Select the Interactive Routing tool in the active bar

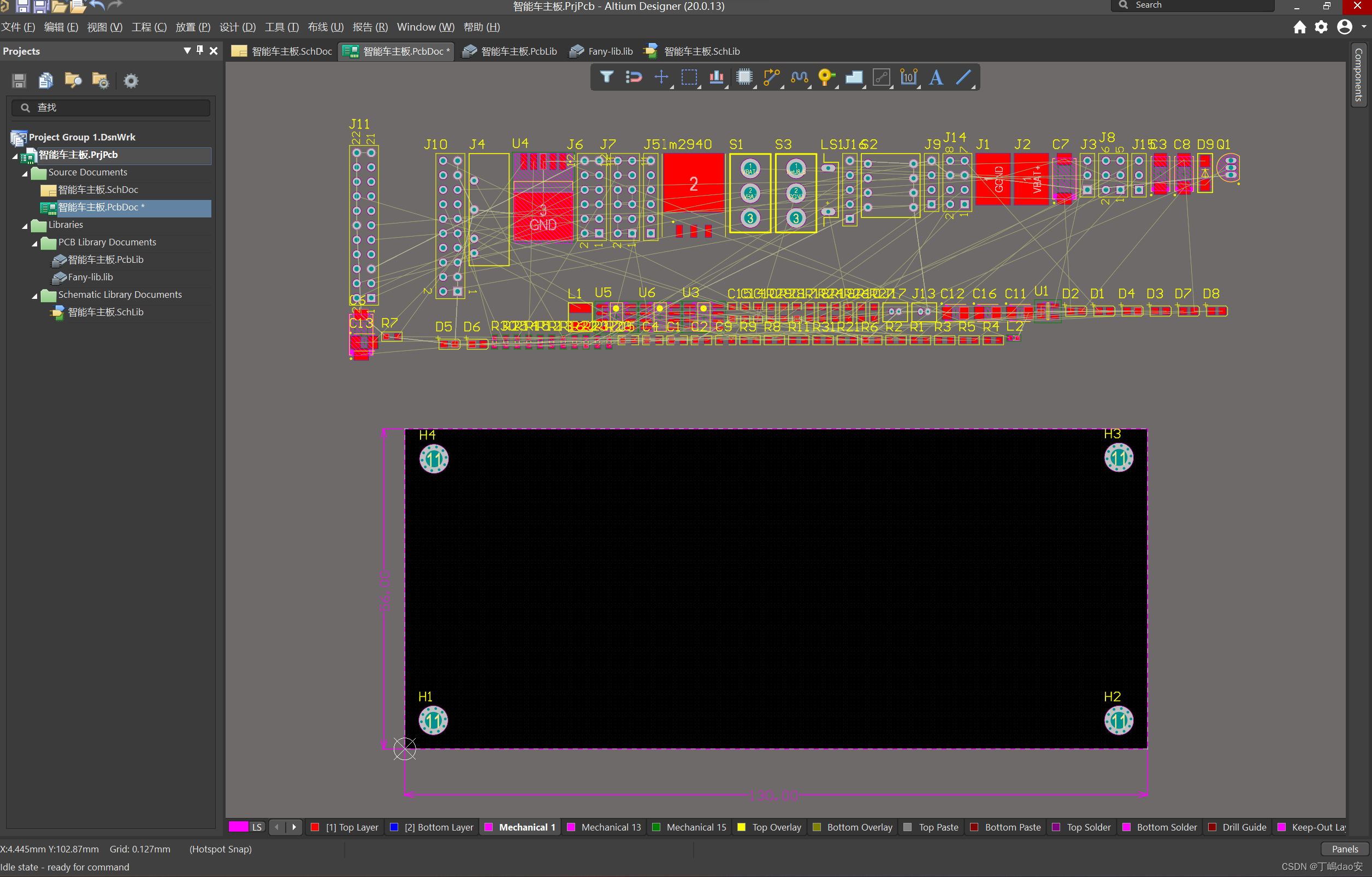coord(771,78)
